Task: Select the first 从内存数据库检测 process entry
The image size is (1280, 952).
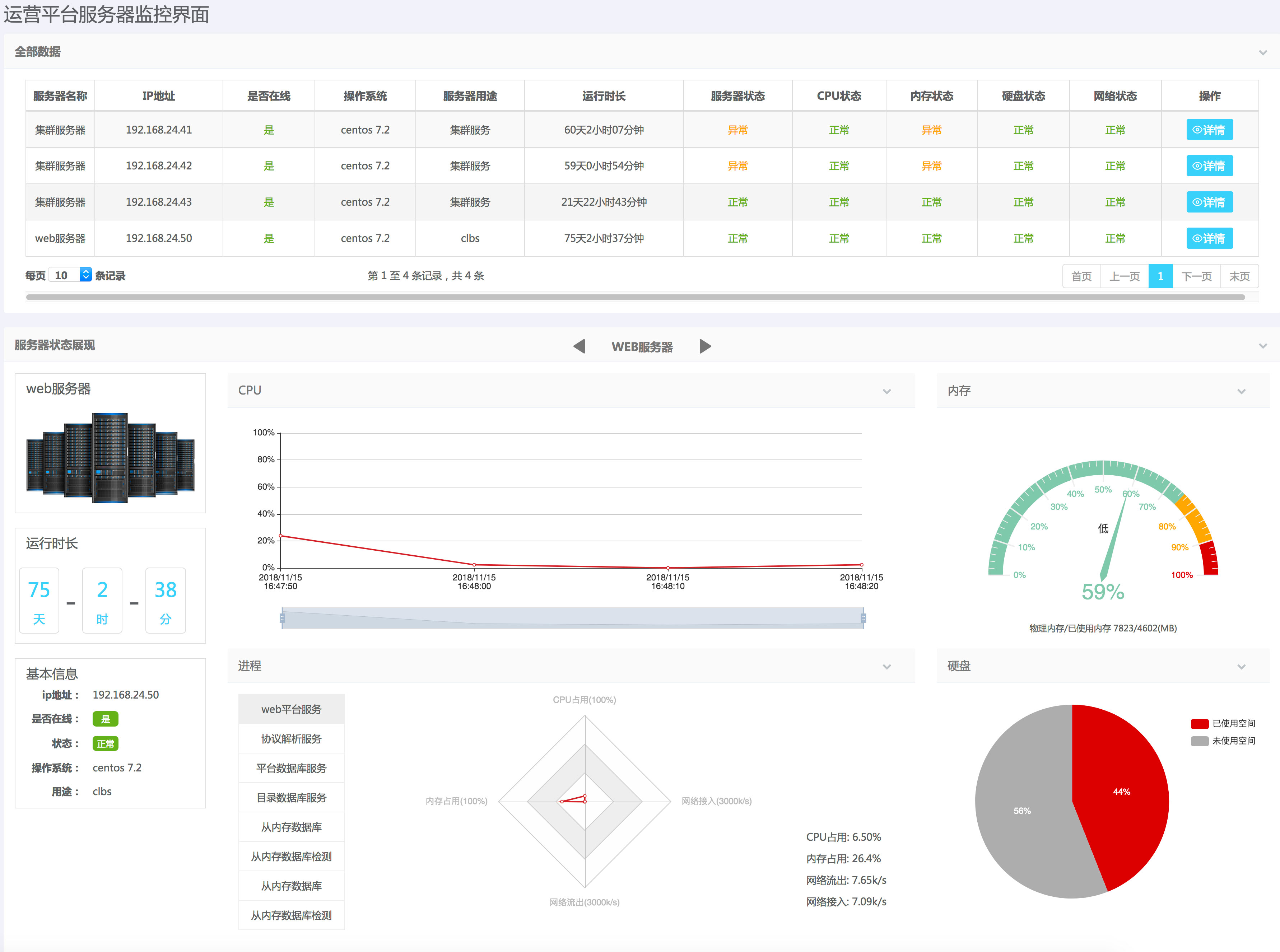Action: coord(292,857)
